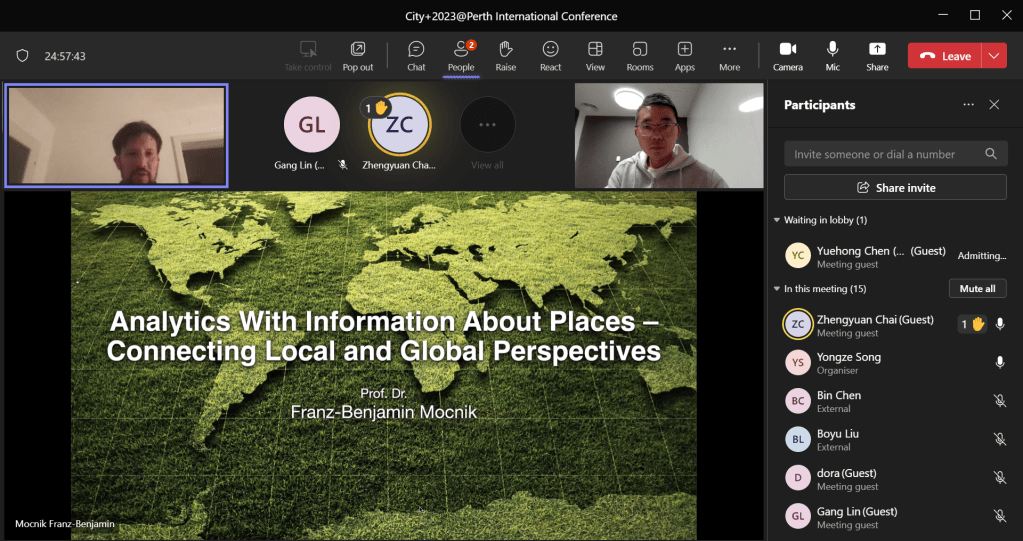Open breakout Rooms
The width and height of the screenshot is (1023, 541).
640,56
